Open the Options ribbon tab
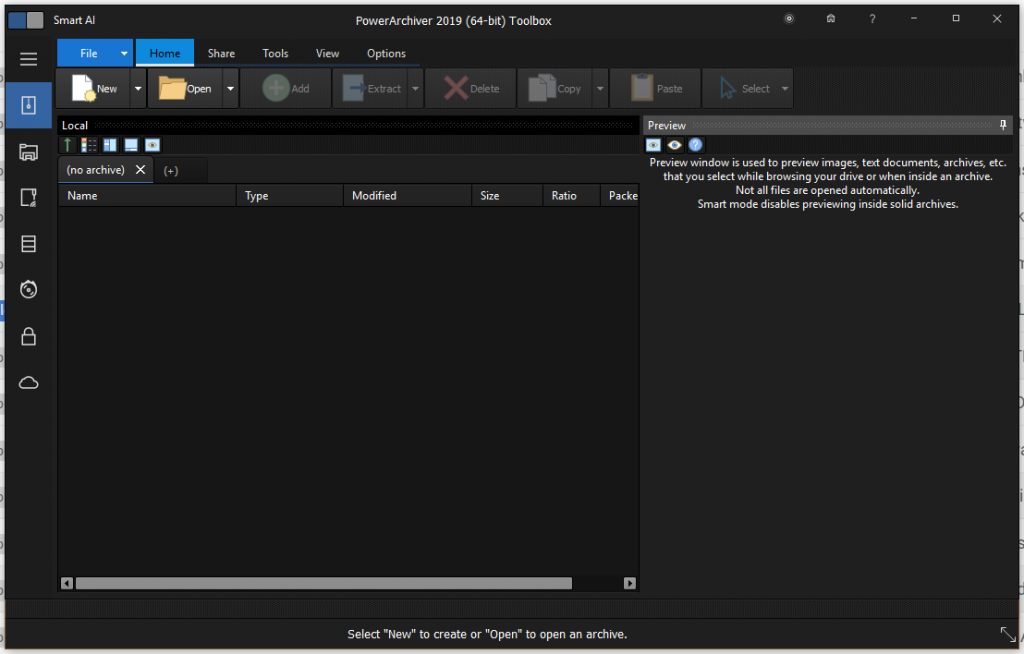1024x654 pixels. click(385, 53)
